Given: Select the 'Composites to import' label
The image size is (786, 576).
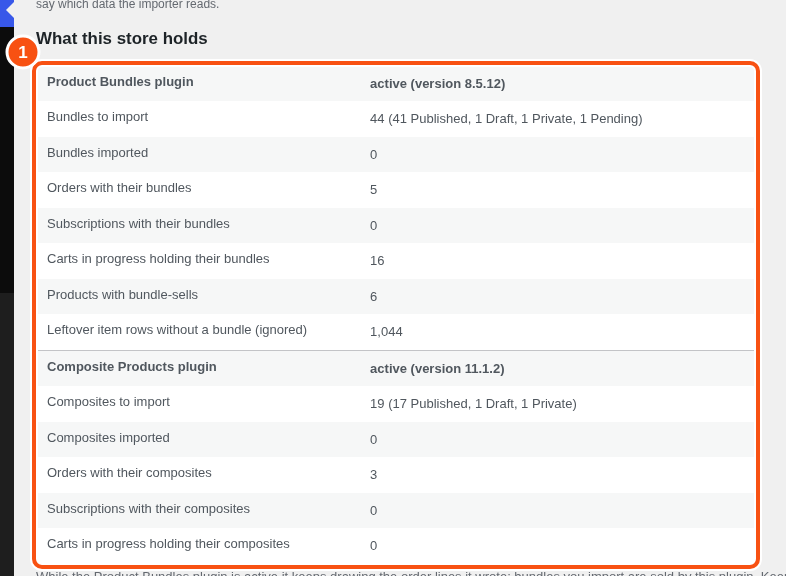Looking at the screenshot, I should 109,402.
